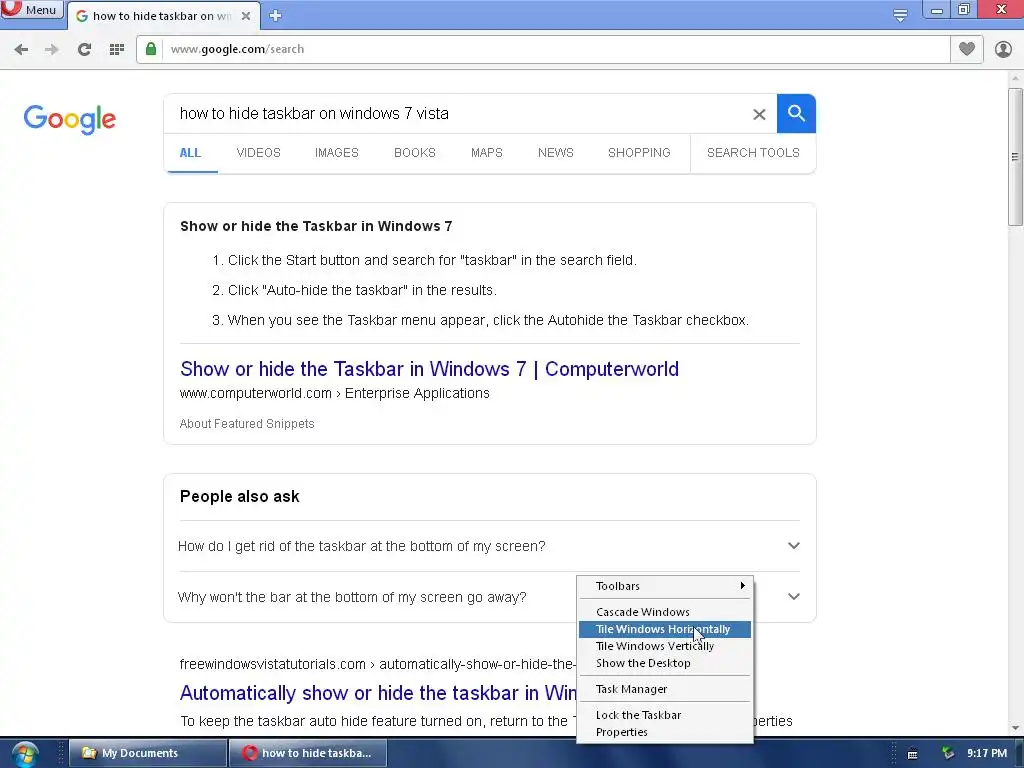Switch to My Documents taskbar button
The image size is (1024, 768).
[x=148, y=753]
